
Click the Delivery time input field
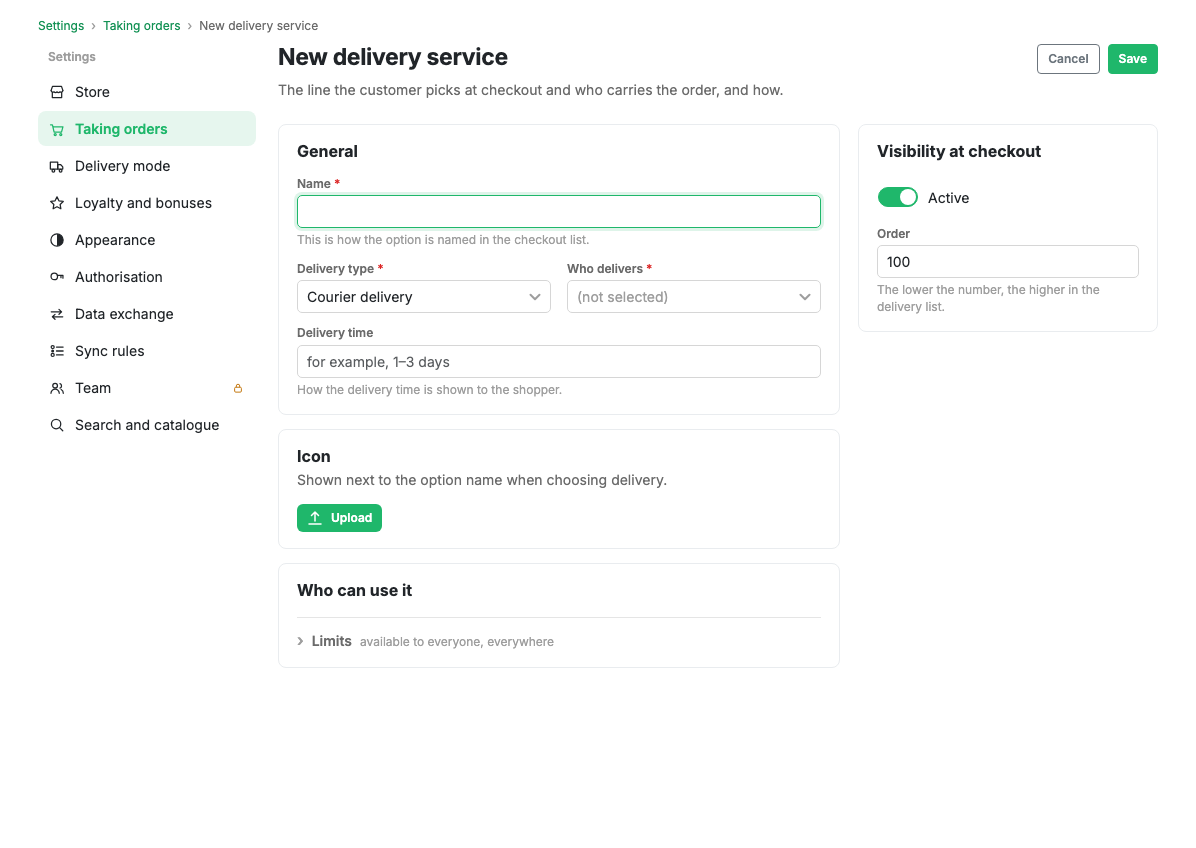click(x=559, y=361)
